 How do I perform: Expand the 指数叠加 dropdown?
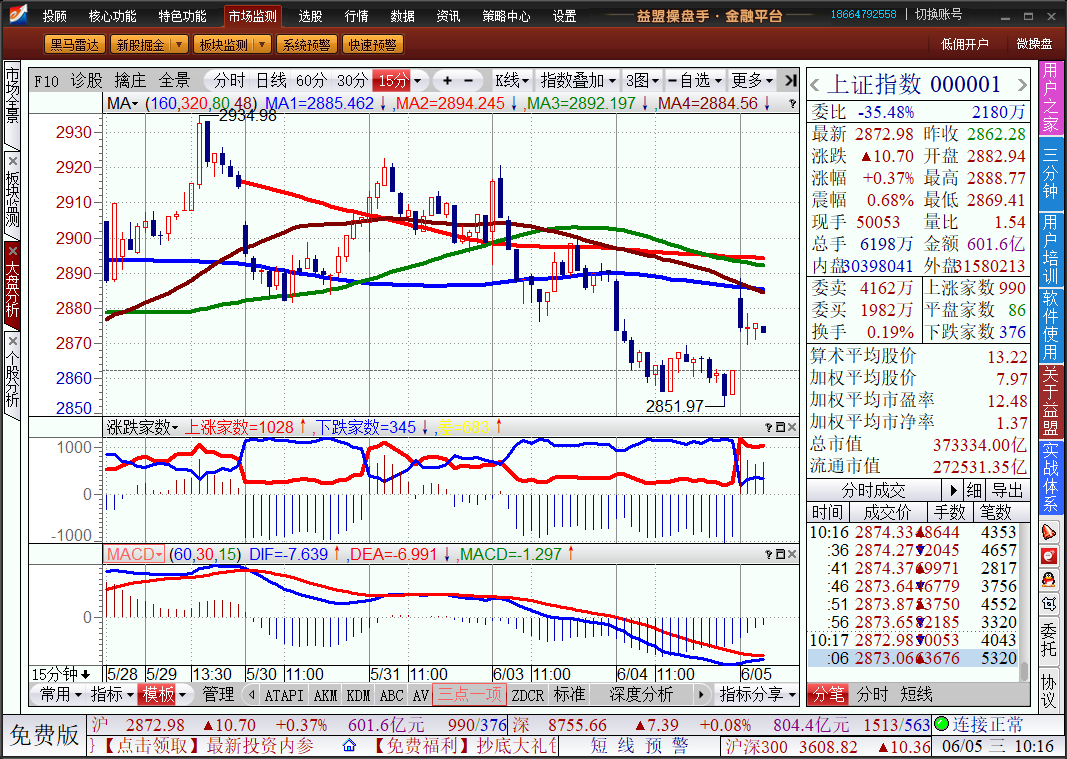click(578, 80)
